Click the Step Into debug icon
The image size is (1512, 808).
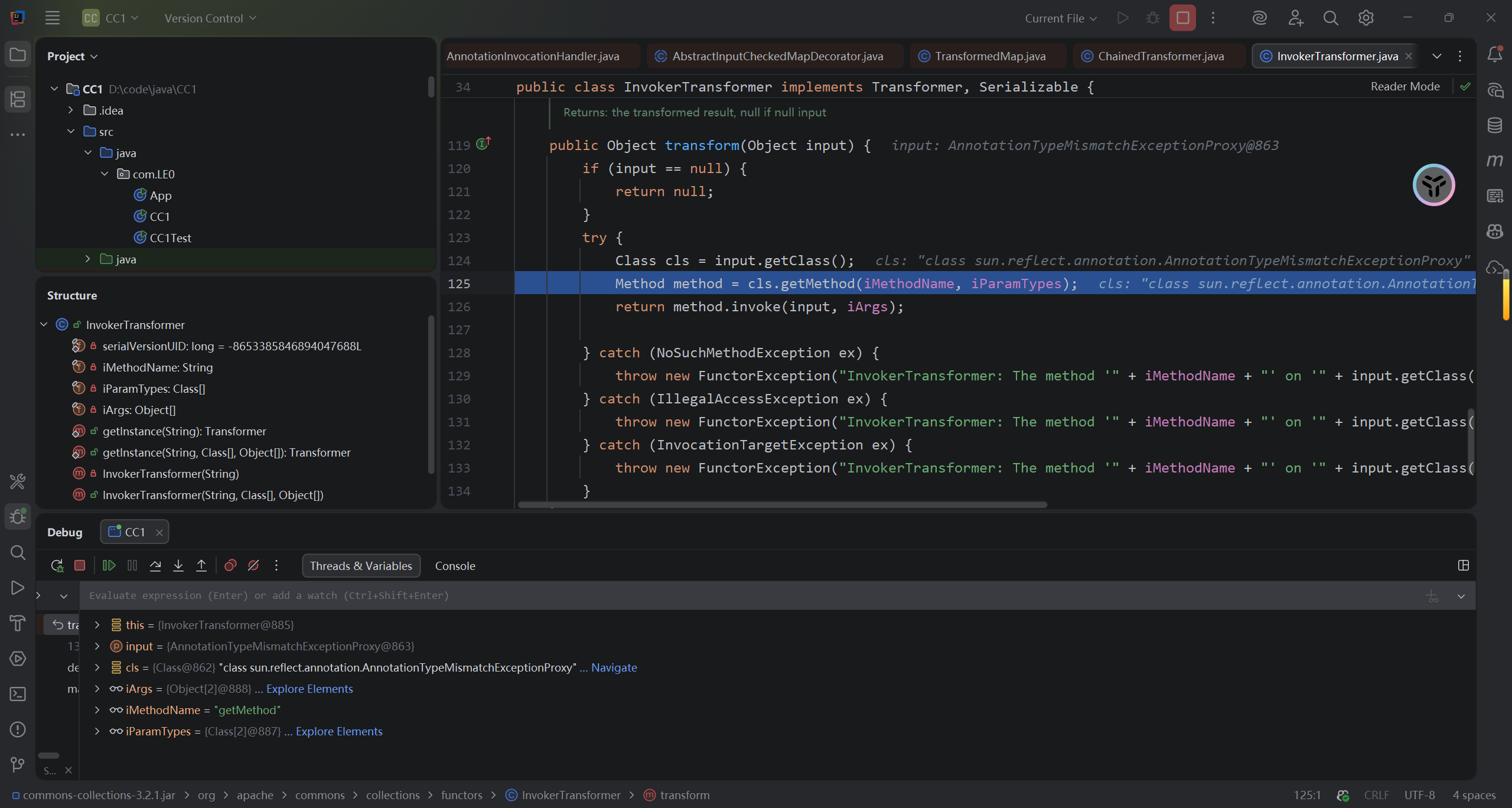coord(178,565)
